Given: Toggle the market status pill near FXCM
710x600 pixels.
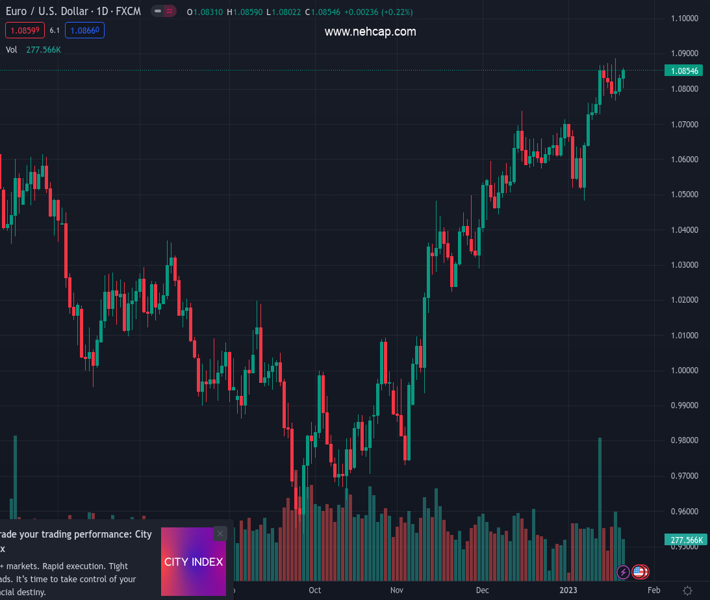Looking at the screenshot, I should pos(164,12).
